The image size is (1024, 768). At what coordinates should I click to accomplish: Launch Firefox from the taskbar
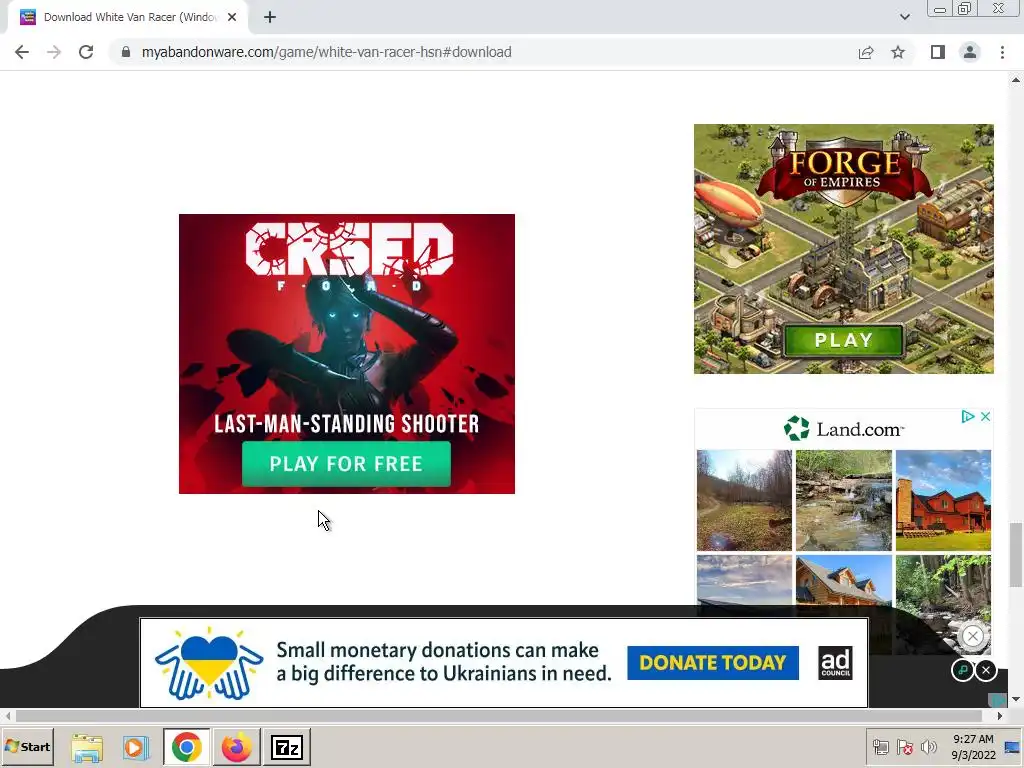coord(236,747)
